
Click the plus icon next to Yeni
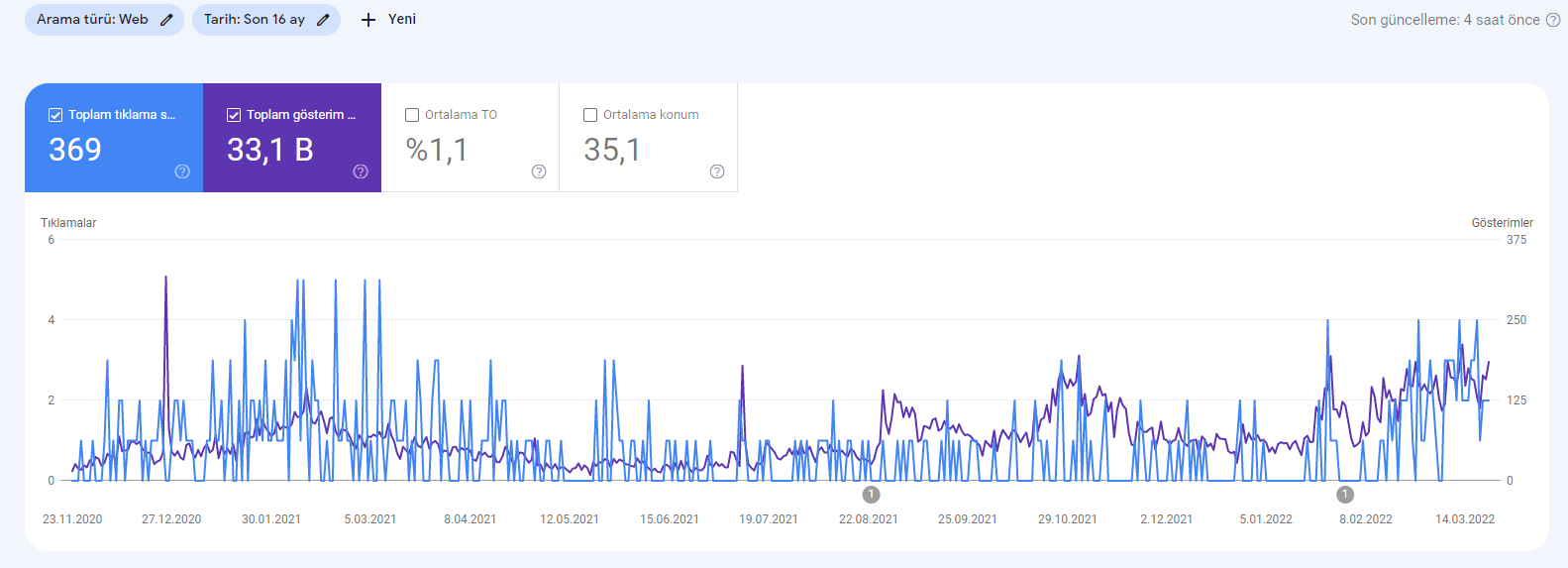point(368,20)
